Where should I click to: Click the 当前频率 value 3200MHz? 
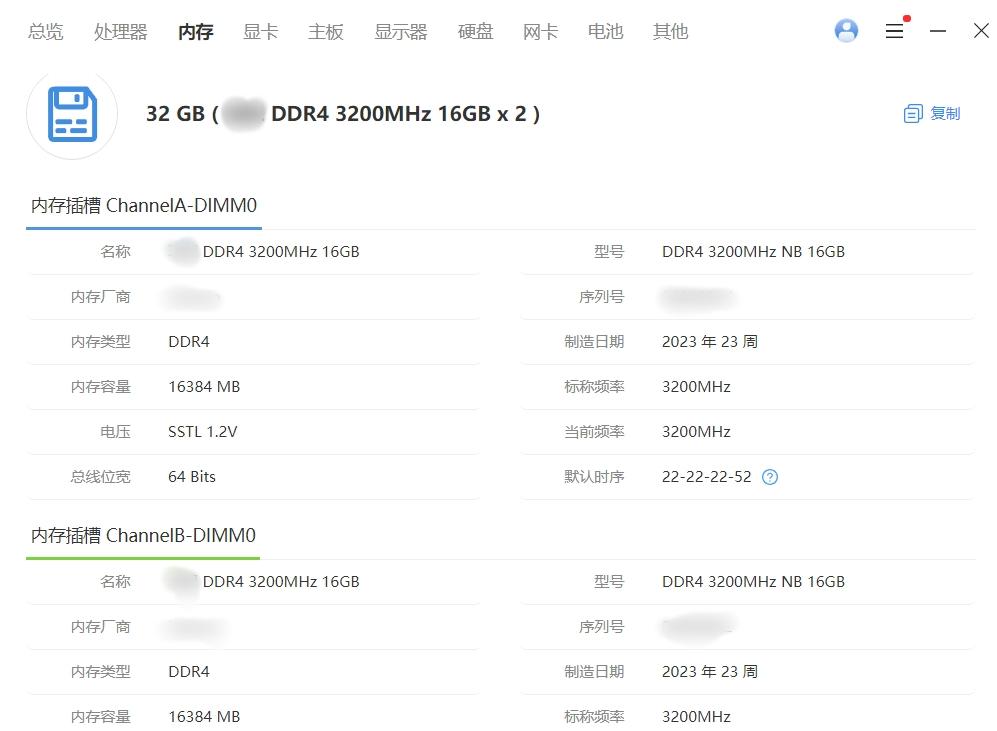(x=696, y=432)
